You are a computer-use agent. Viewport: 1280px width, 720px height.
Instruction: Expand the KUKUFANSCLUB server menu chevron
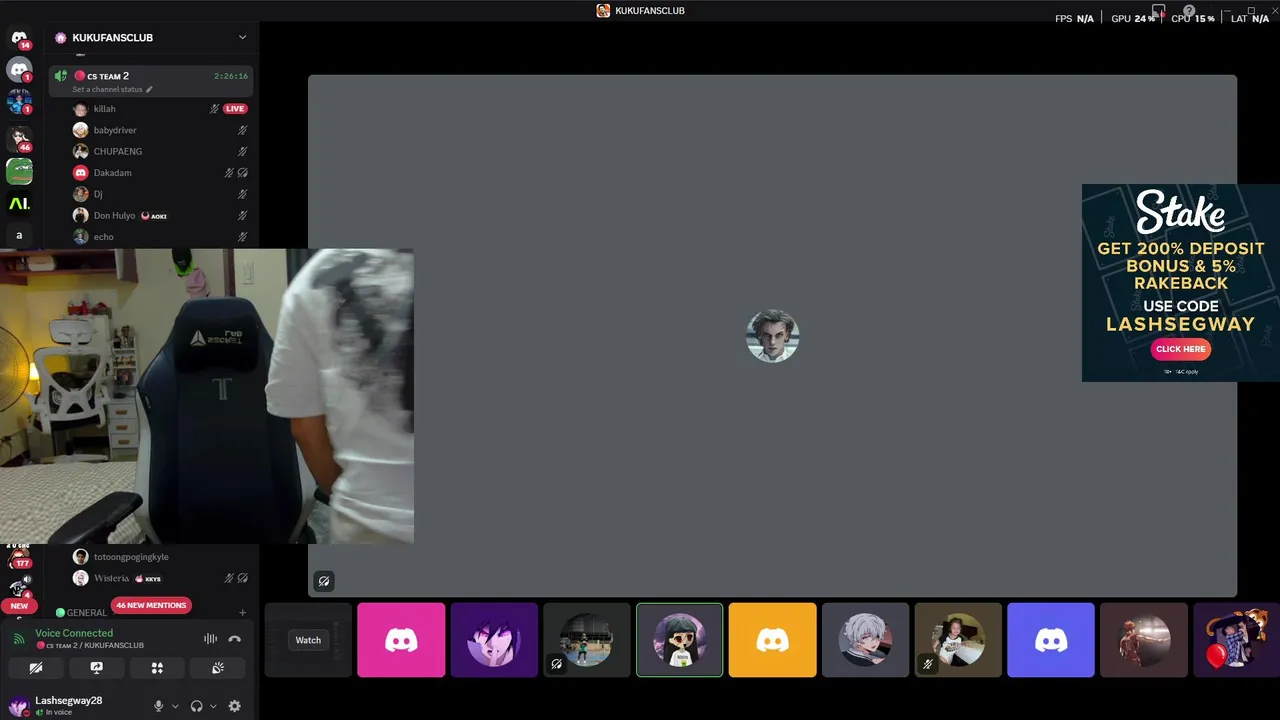click(x=242, y=38)
